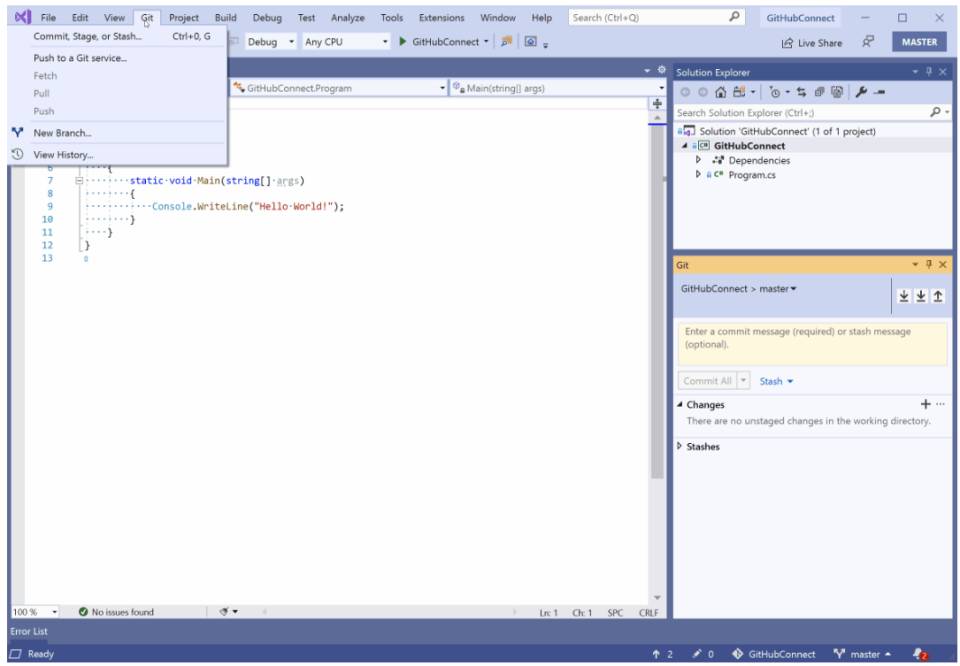Image resolution: width=960 pixels, height=666 pixels.
Task: Open Commit, Stage, or Stash from Git menu
Action: [118, 37]
